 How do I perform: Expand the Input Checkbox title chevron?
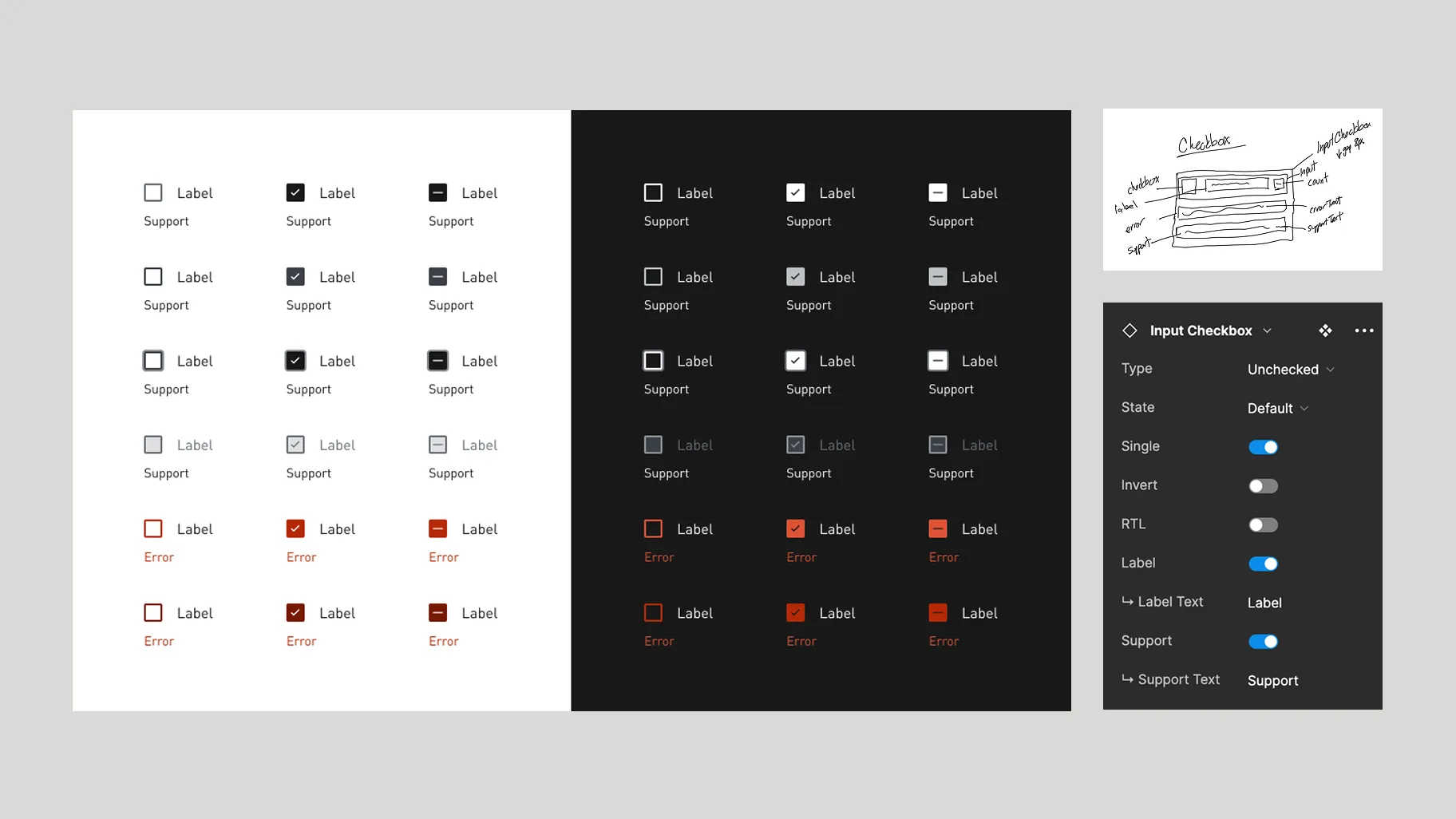pyautogui.click(x=1268, y=330)
